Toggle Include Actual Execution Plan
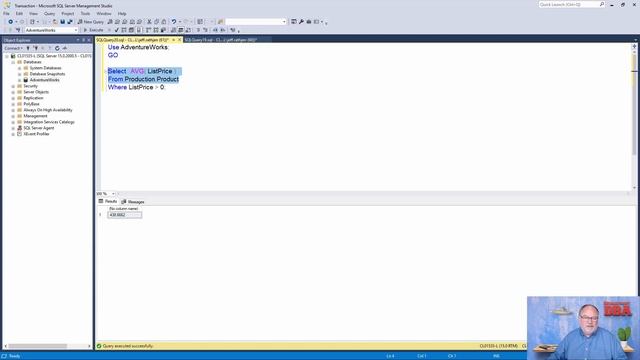Viewport: 640px width, 360px height. click(149, 30)
